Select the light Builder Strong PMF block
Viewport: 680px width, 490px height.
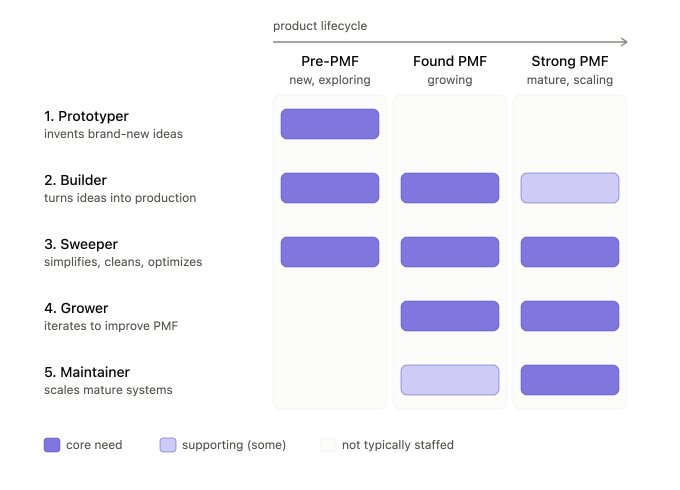[x=570, y=188]
